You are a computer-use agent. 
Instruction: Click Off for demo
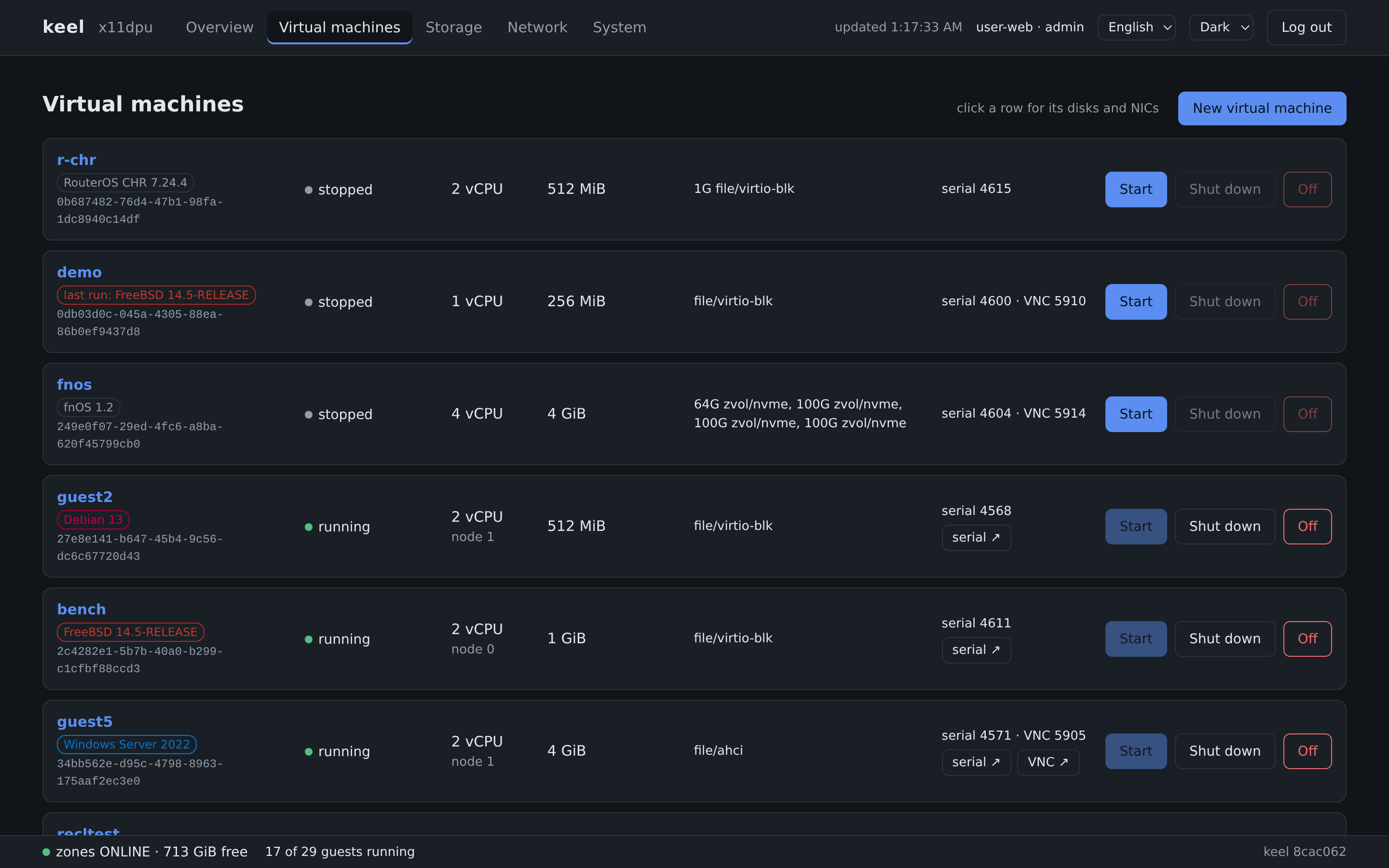pyautogui.click(x=1307, y=301)
